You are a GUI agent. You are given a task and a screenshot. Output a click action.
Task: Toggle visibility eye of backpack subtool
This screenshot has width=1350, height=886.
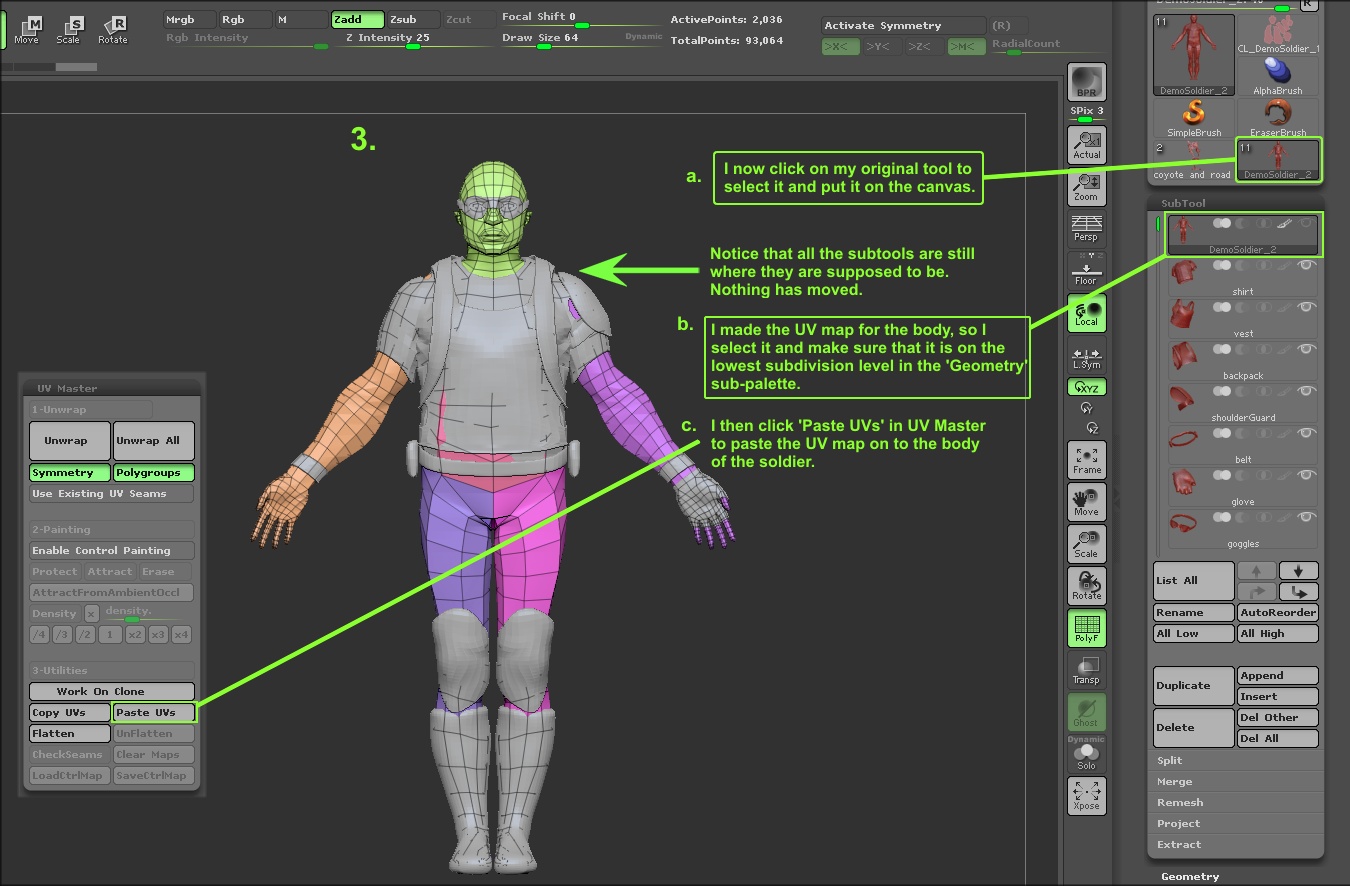1306,349
